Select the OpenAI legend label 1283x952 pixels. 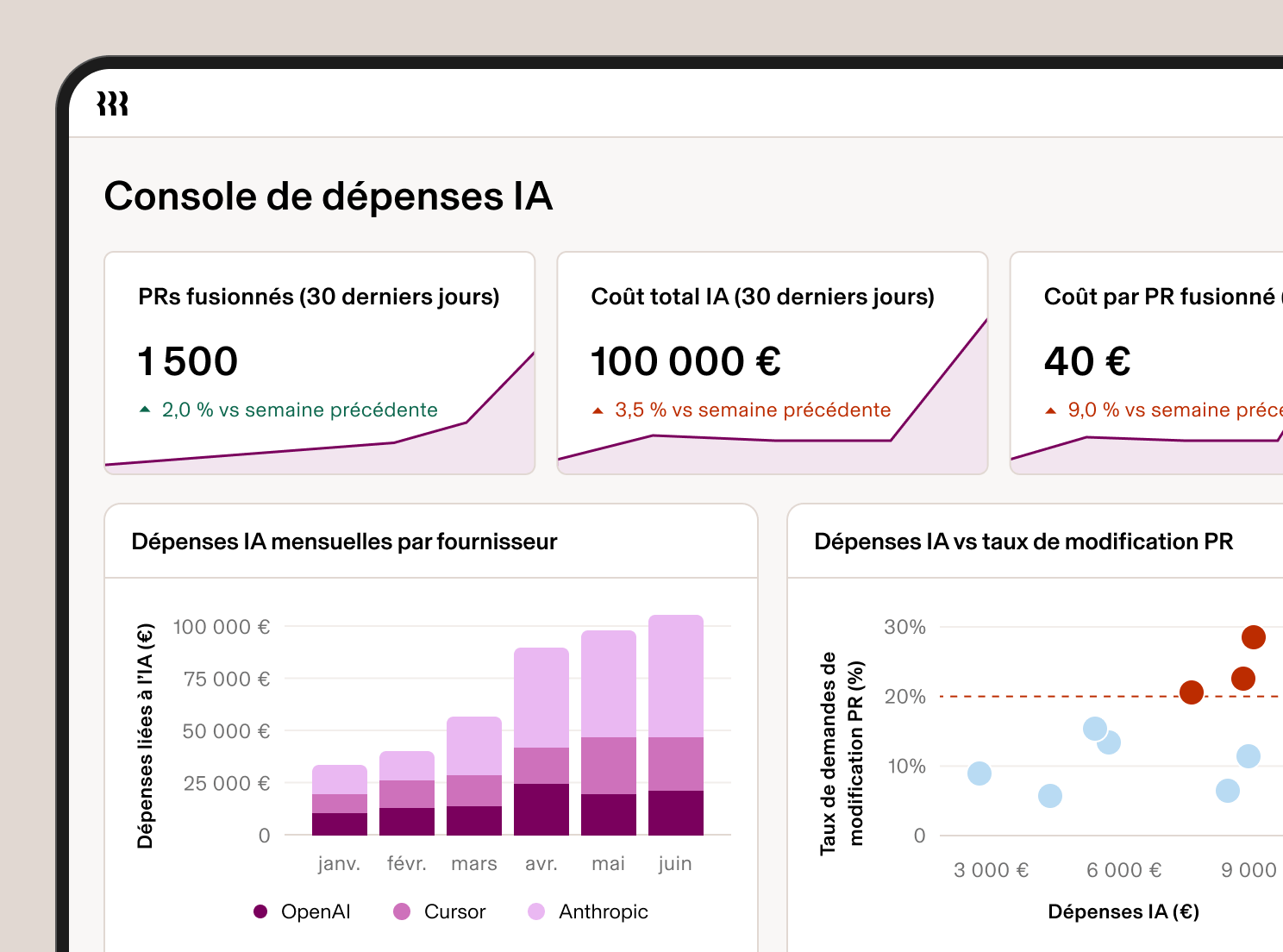pos(316,911)
